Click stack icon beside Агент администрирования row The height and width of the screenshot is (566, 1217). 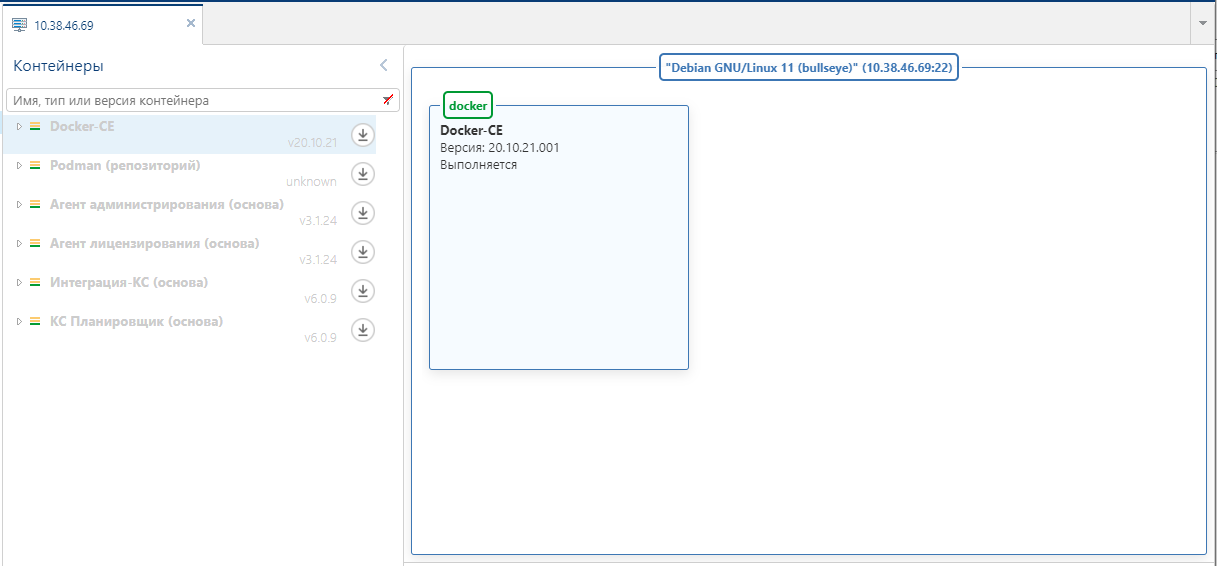(34, 205)
